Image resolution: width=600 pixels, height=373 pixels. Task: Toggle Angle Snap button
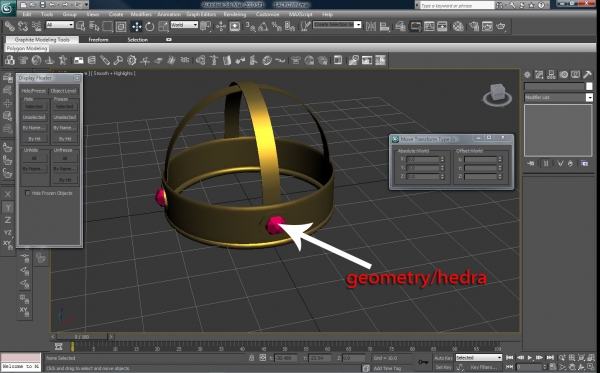[263, 26]
